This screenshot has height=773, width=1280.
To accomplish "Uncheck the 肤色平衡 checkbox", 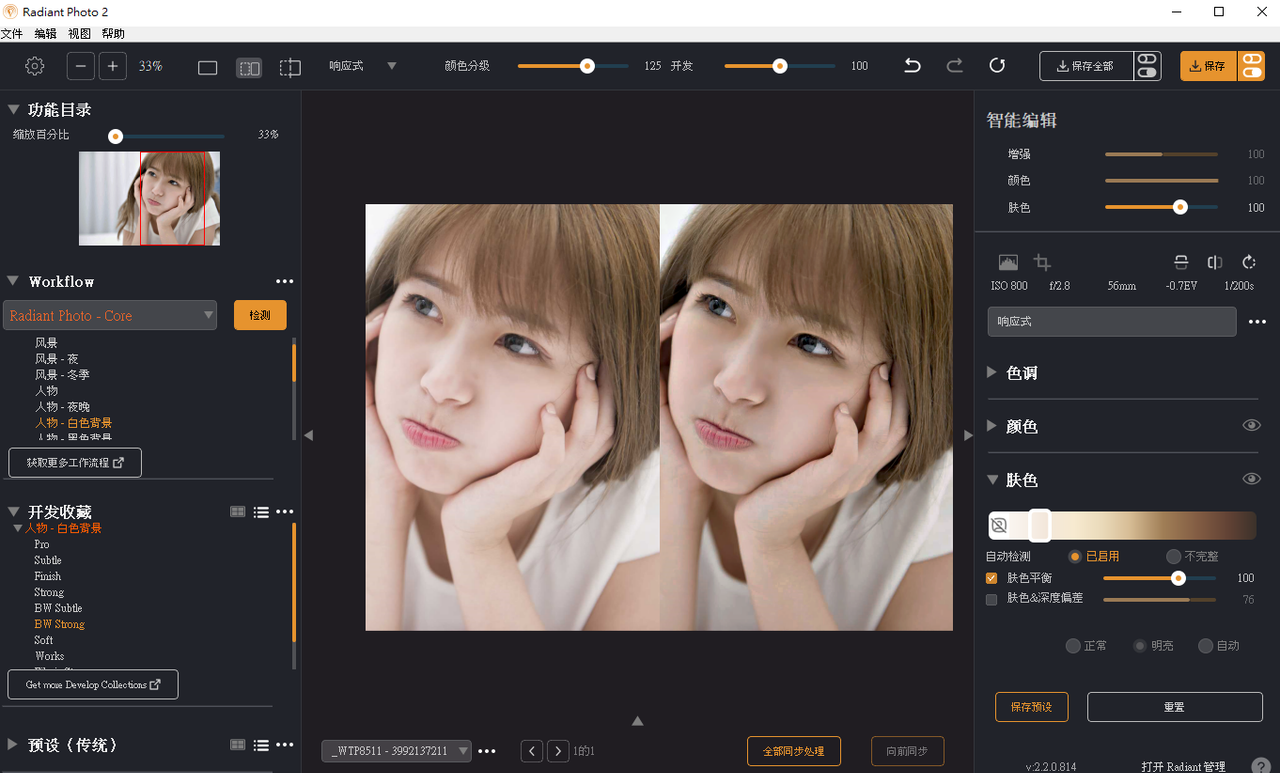I will tap(992, 578).
